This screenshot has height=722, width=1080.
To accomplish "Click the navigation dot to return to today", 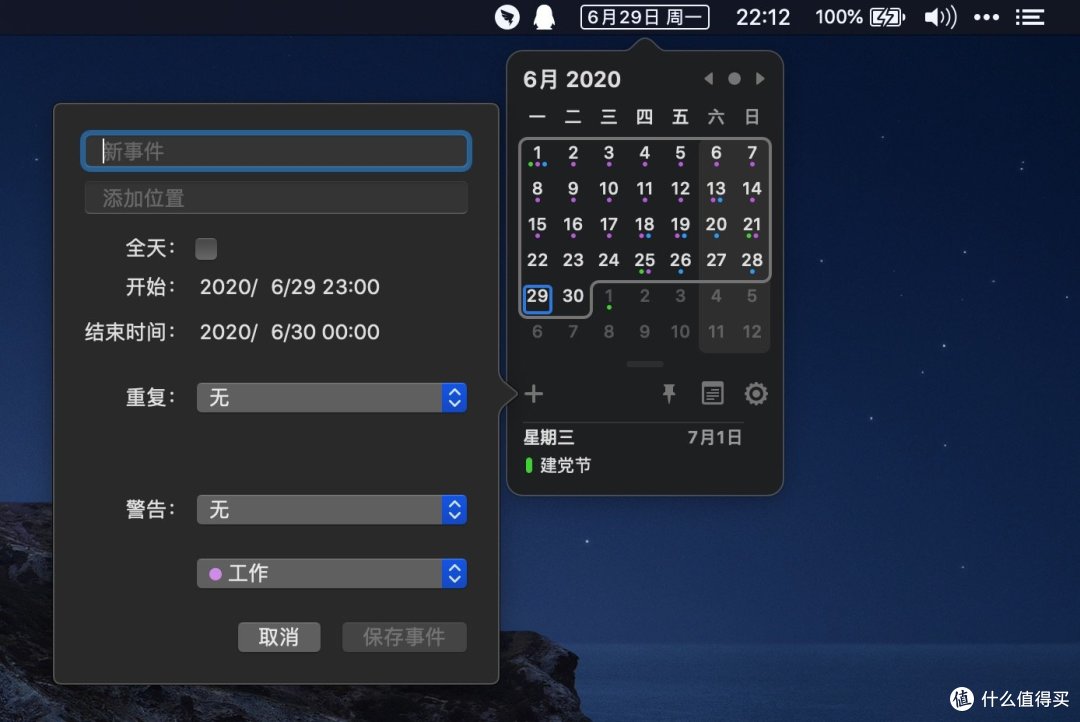I will 734,78.
